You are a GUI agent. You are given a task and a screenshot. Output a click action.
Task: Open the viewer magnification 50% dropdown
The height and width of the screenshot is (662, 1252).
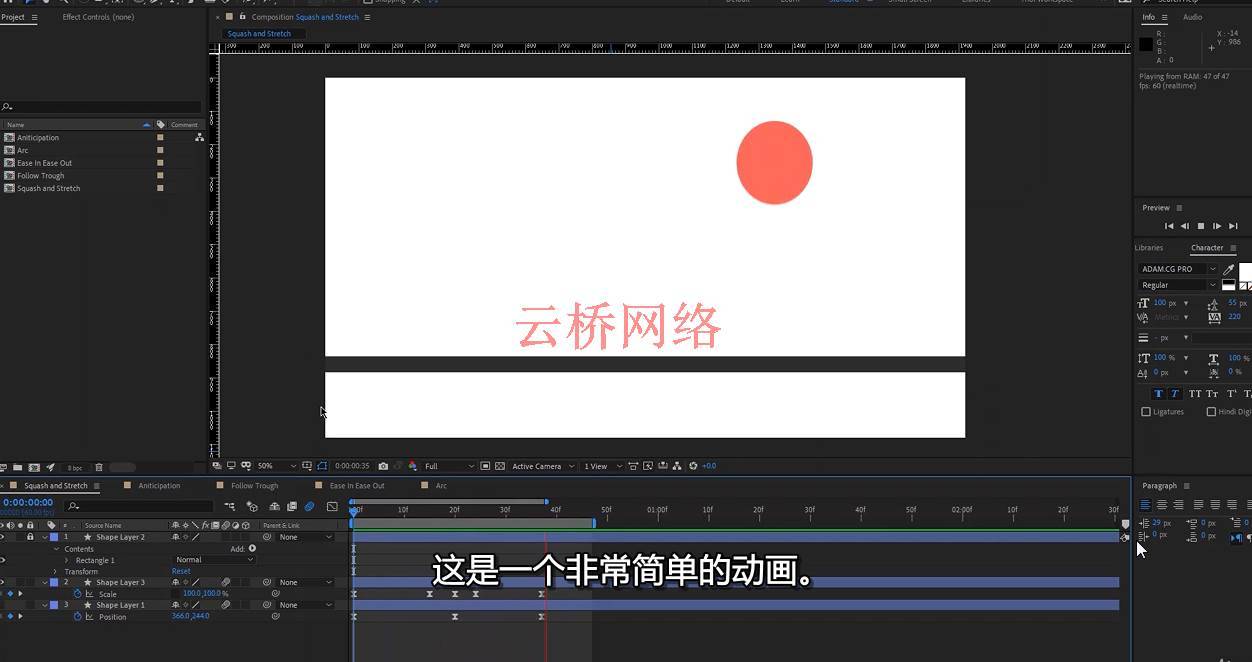[x=277, y=466]
